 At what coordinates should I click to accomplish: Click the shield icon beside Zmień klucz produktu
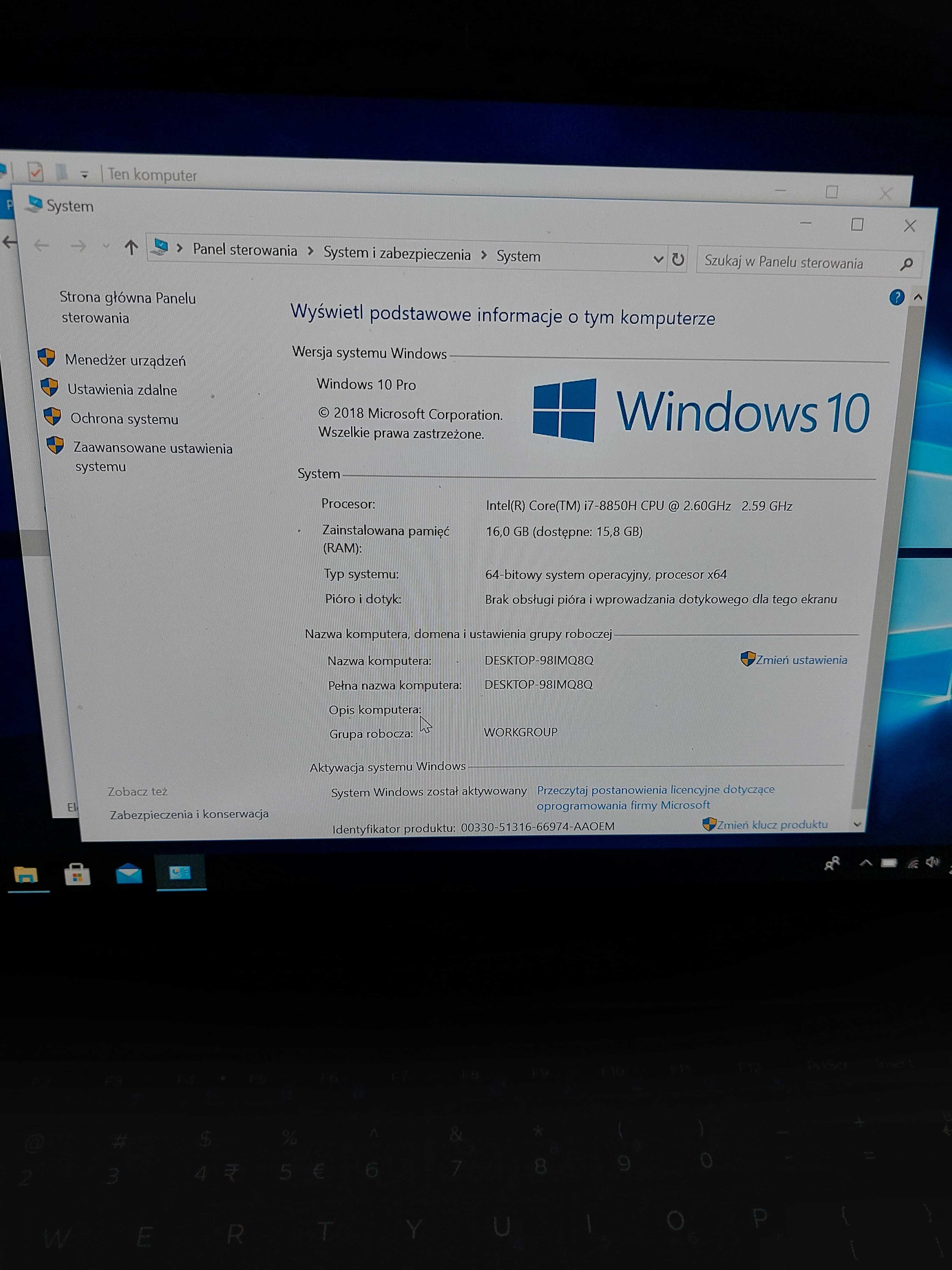pyautogui.click(x=709, y=824)
